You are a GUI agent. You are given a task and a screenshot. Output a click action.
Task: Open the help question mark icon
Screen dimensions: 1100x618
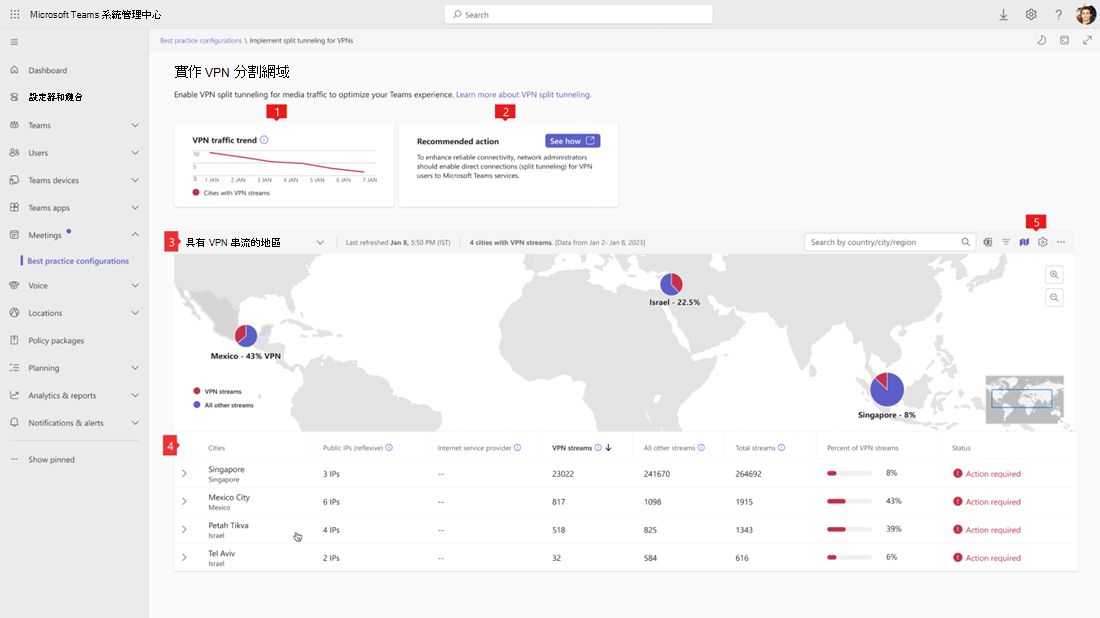point(1059,15)
